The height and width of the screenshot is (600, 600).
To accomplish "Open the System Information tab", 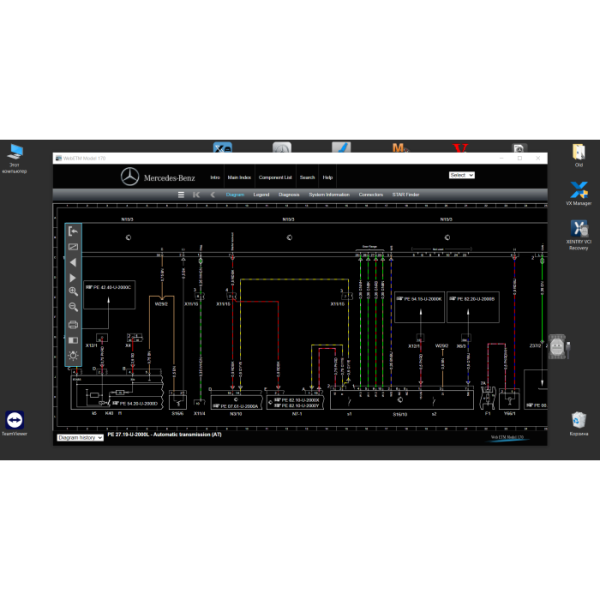I will click(x=329, y=195).
